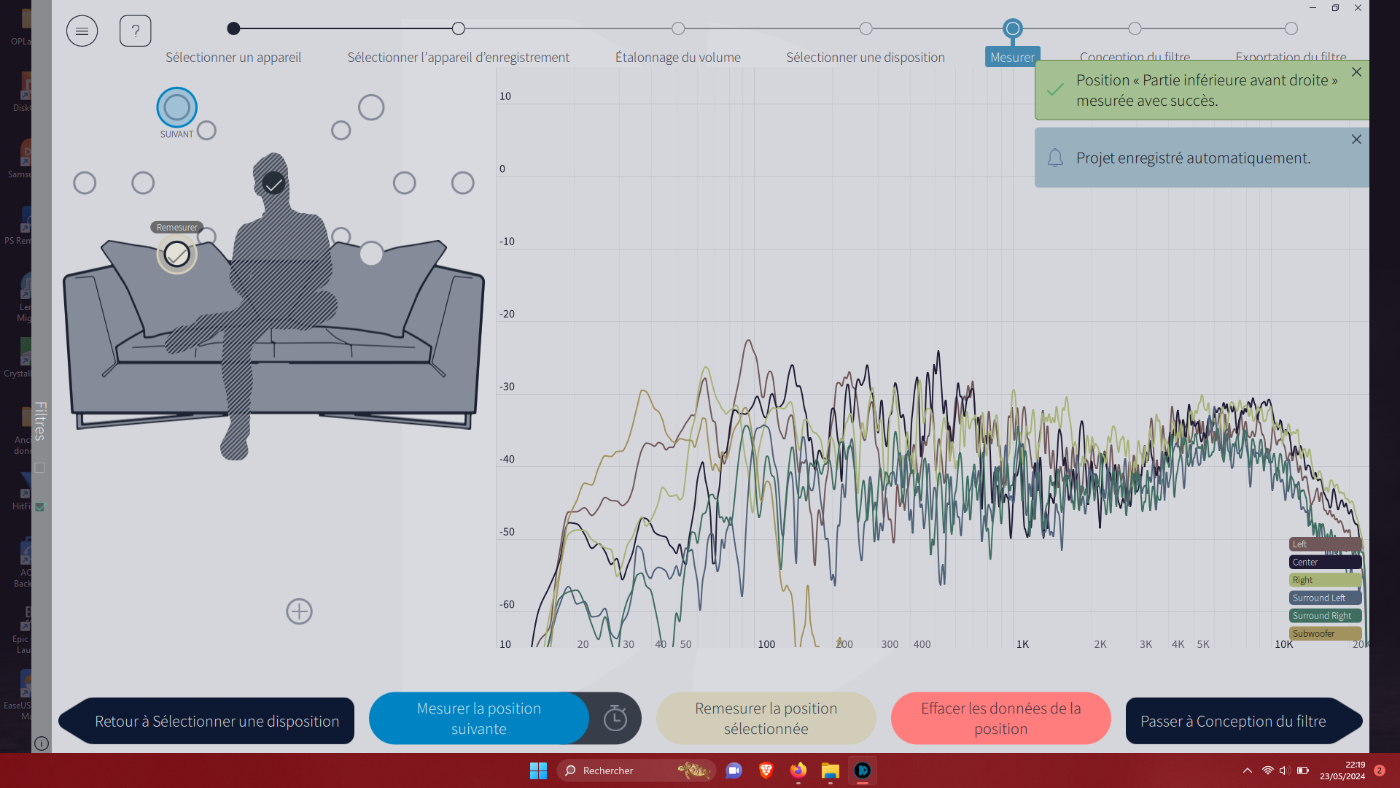Select the SUIVANT microphone position
The height and width of the screenshot is (788, 1400).
pos(177,107)
